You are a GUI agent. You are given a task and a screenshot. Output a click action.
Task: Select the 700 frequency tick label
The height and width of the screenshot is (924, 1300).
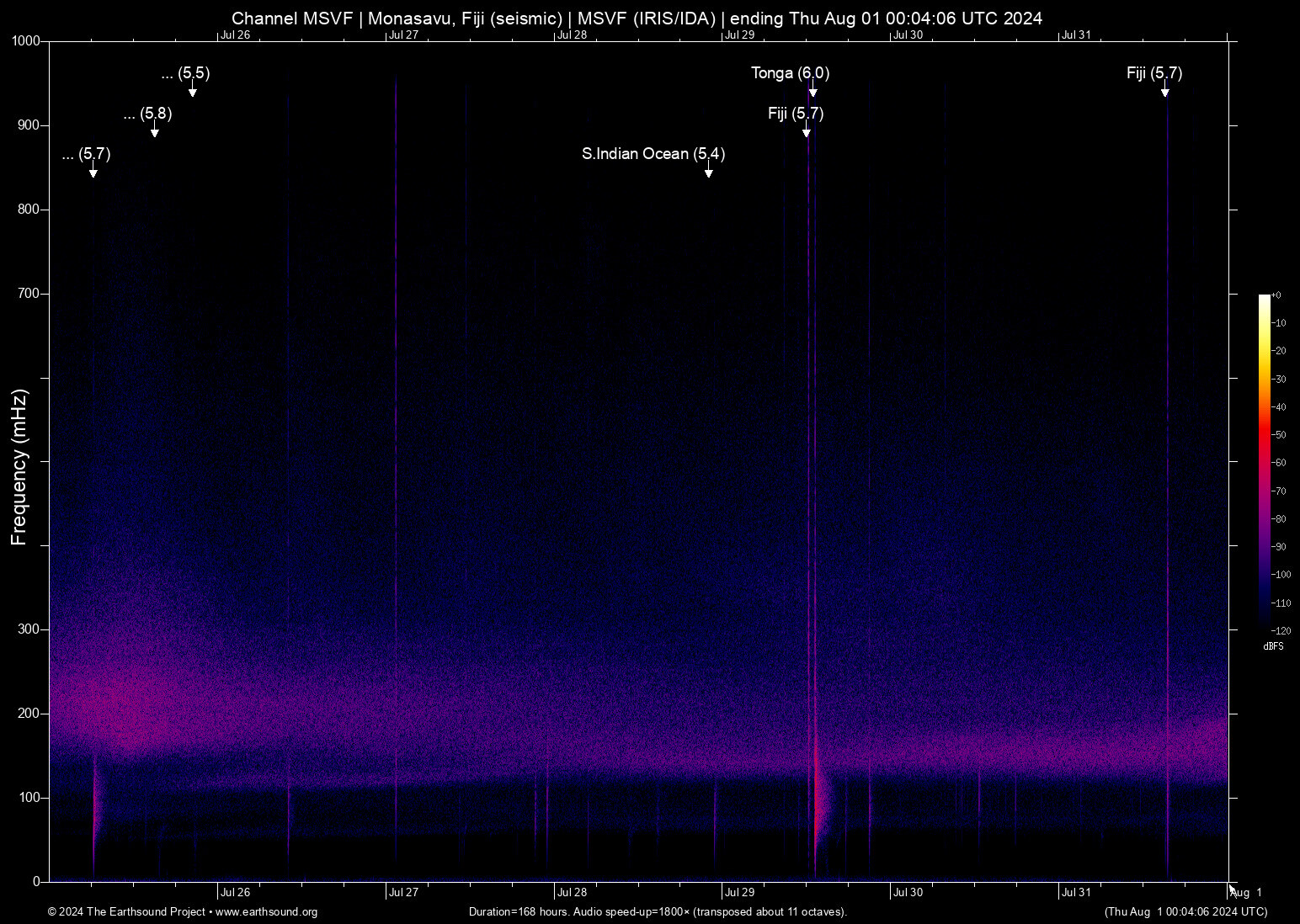(x=29, y=294)
